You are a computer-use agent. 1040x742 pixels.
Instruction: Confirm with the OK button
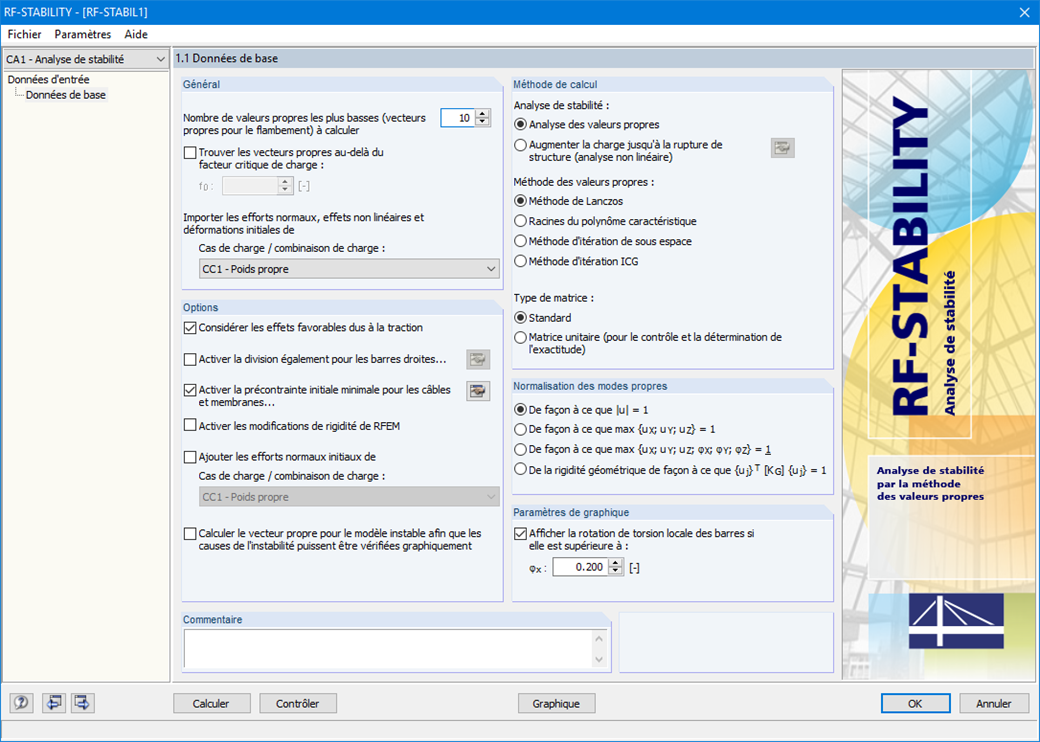(915, 704)
